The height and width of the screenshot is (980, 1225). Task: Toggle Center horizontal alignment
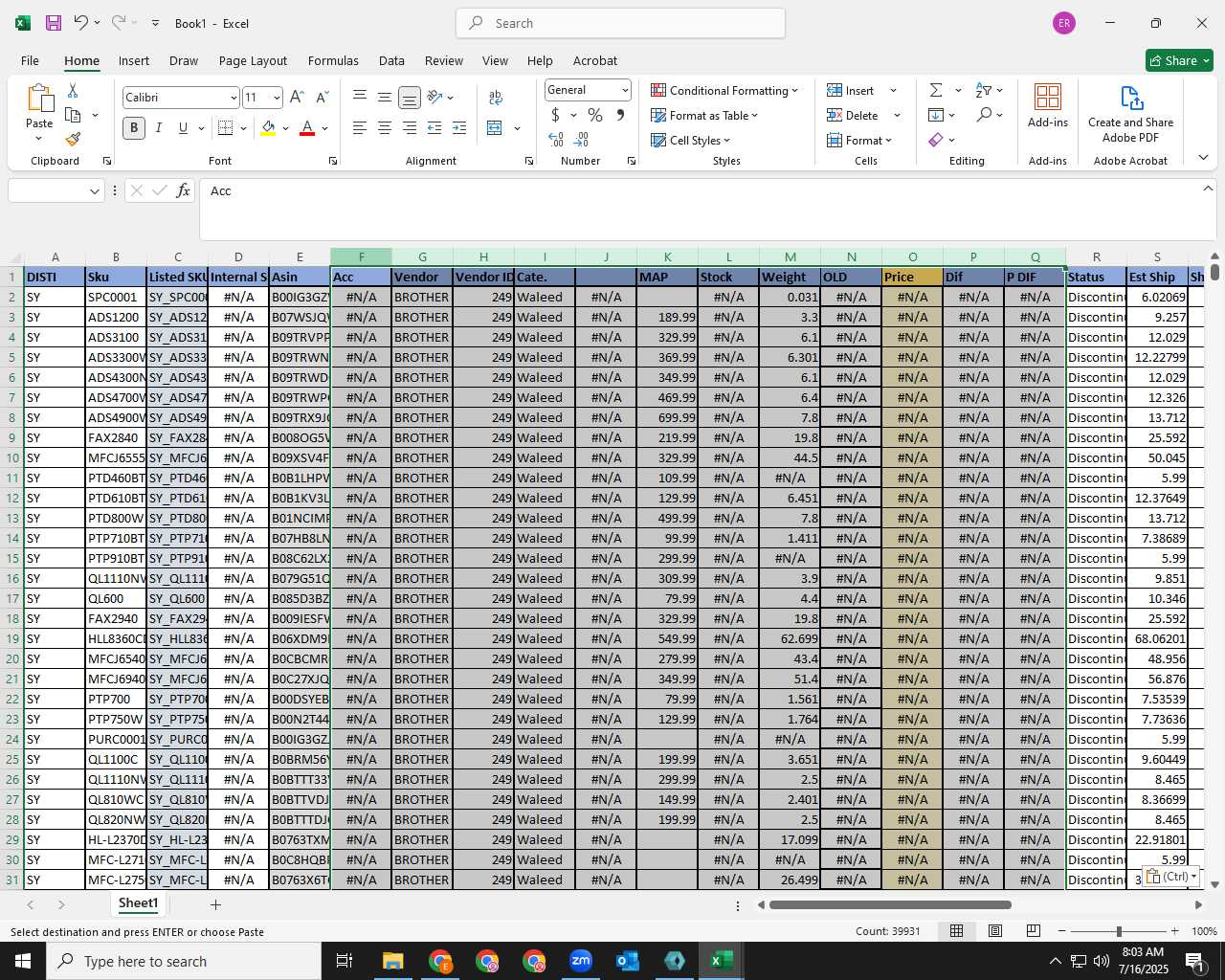coord(384,128)
